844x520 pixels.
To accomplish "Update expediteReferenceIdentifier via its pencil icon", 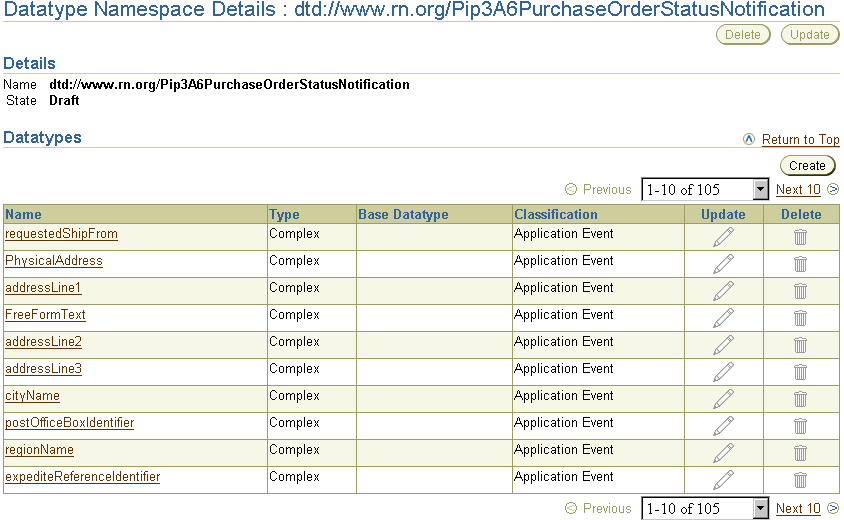I will (723, 480).
